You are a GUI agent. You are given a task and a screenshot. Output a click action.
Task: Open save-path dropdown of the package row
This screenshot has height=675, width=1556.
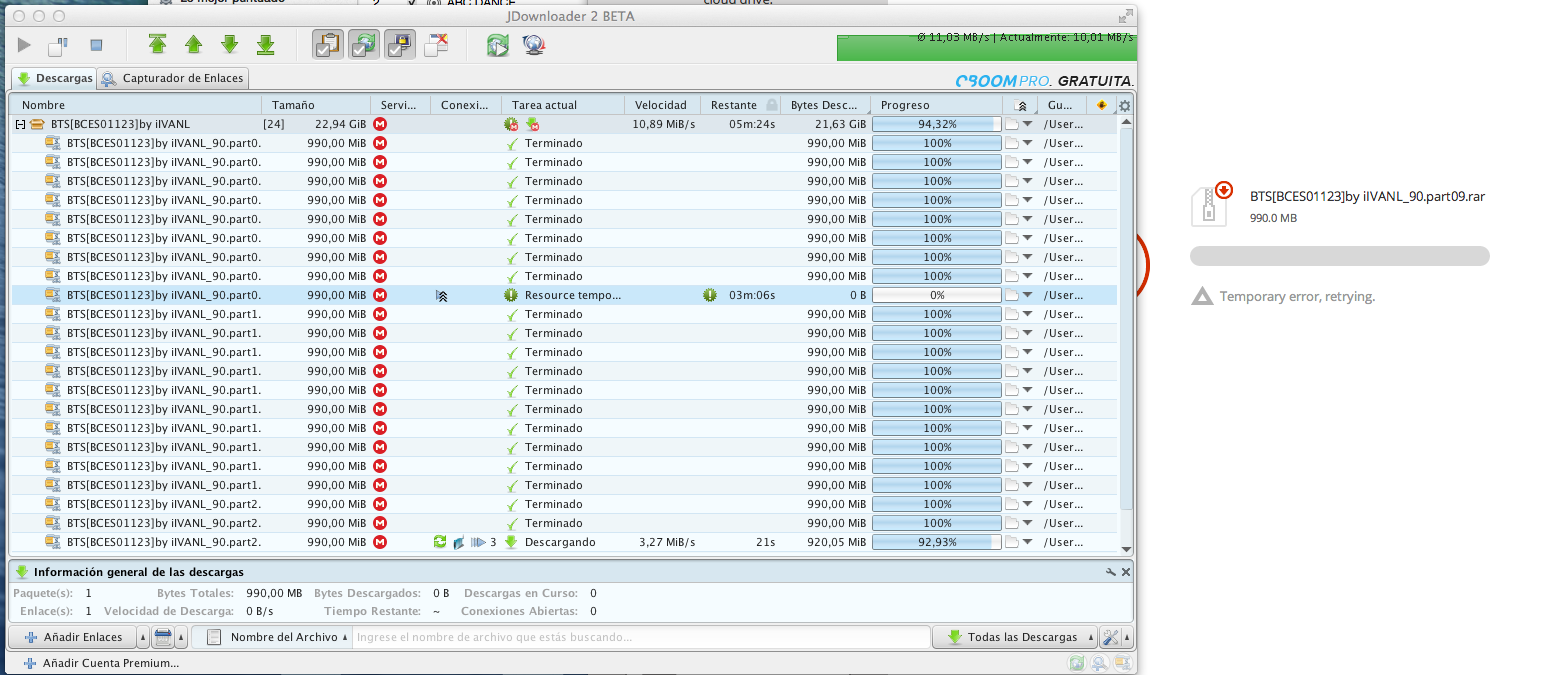(1027, 124)
